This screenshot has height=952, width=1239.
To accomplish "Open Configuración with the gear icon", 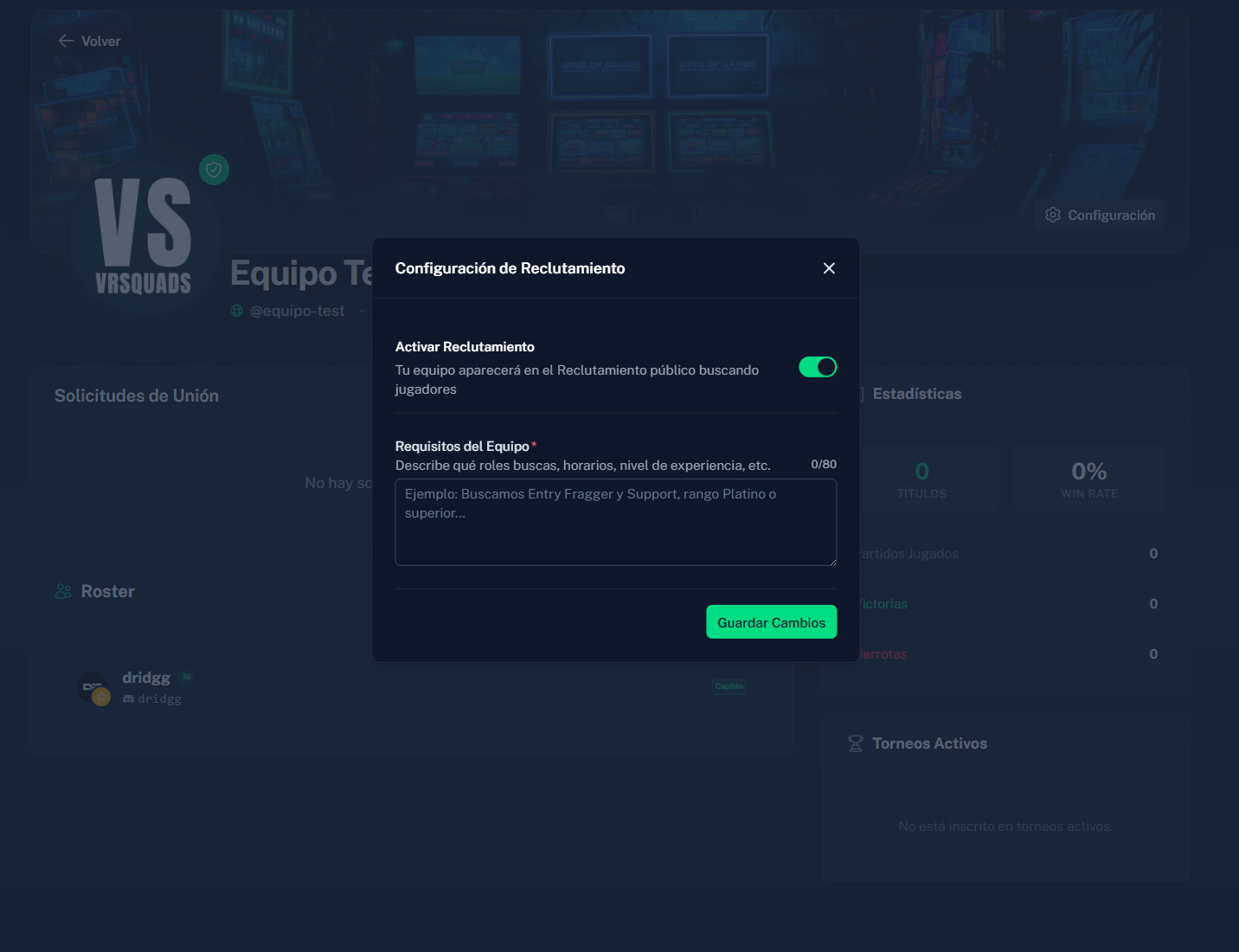I will click(x=1053, y=215).
